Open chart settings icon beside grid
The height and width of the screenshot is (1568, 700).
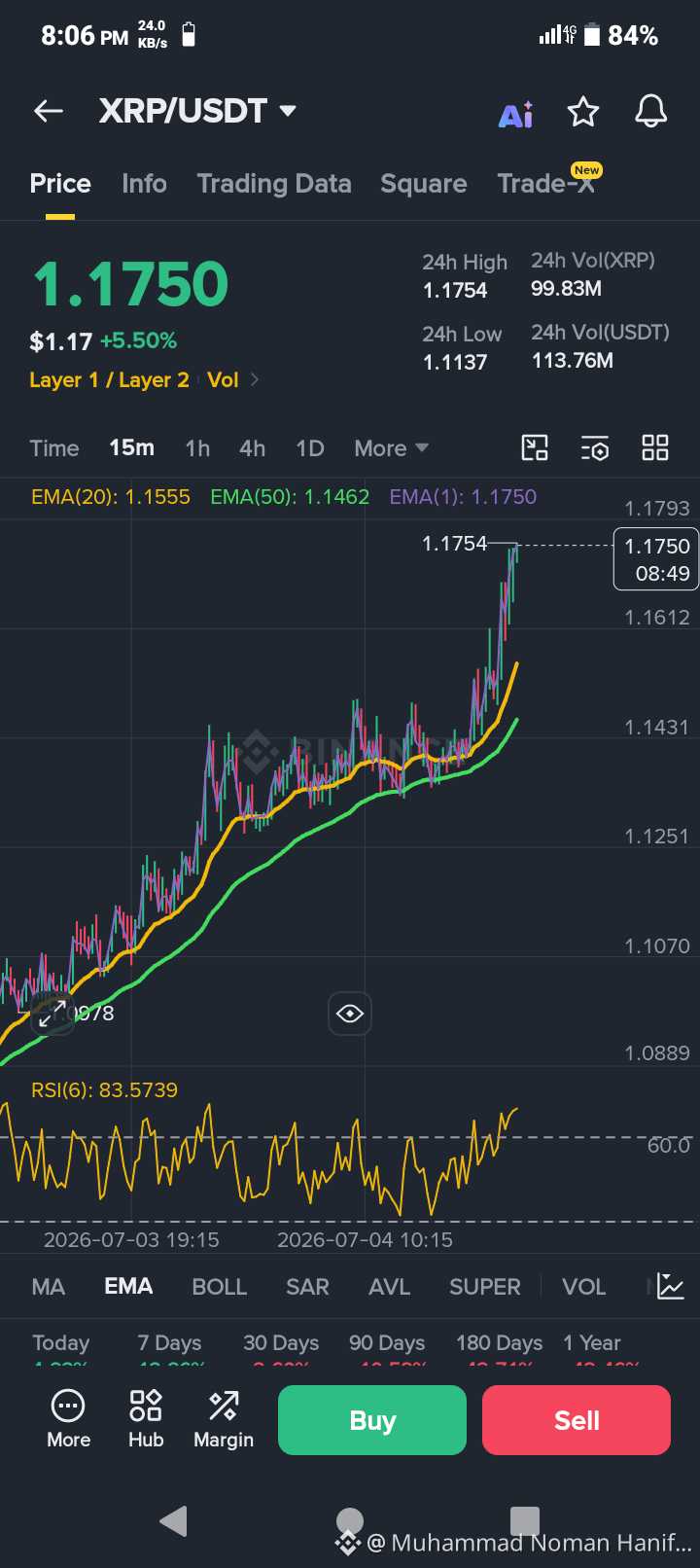pos(595,447)
